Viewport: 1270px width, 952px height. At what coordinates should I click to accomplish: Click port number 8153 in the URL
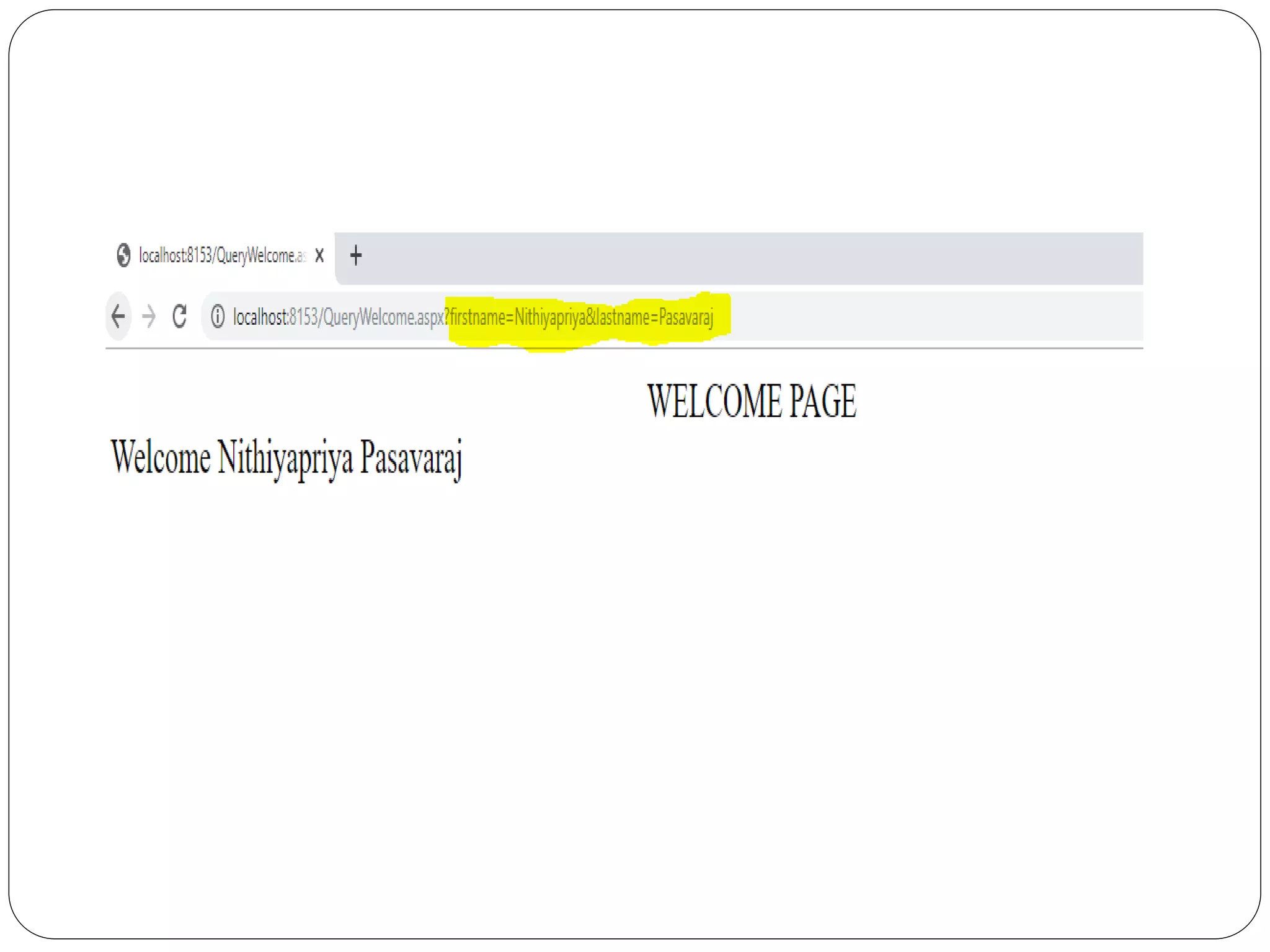pyautogui.click(x=303, y=317)
